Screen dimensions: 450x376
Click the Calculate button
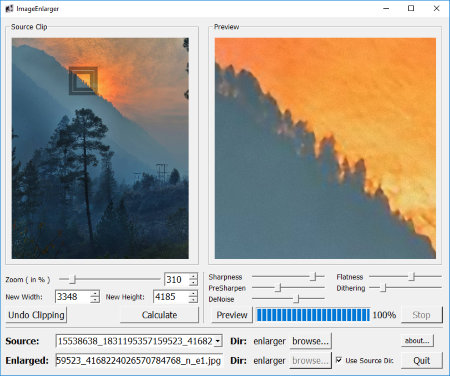[x=159, y=315]
